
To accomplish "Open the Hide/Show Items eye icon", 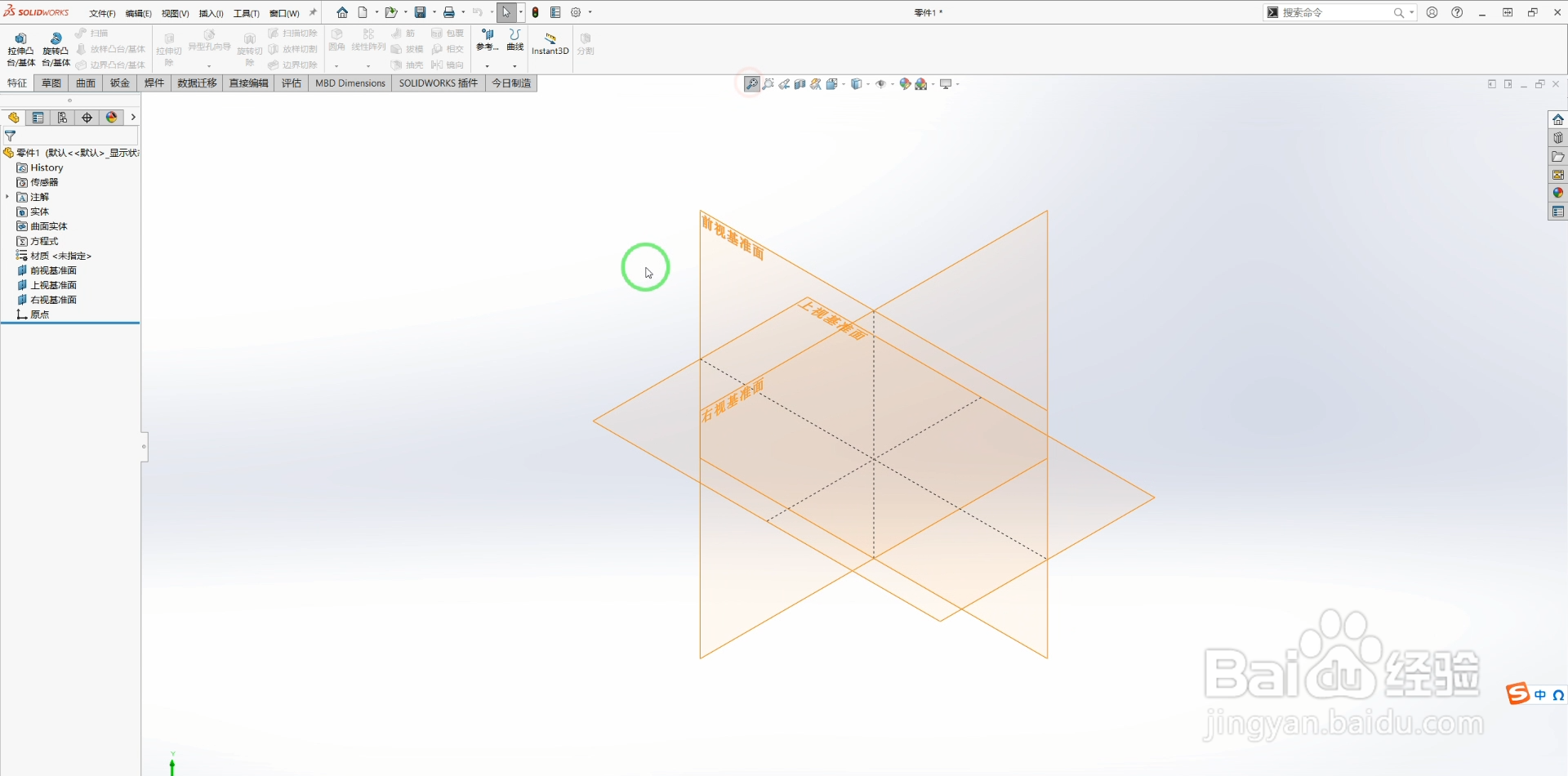I will 880,84.
